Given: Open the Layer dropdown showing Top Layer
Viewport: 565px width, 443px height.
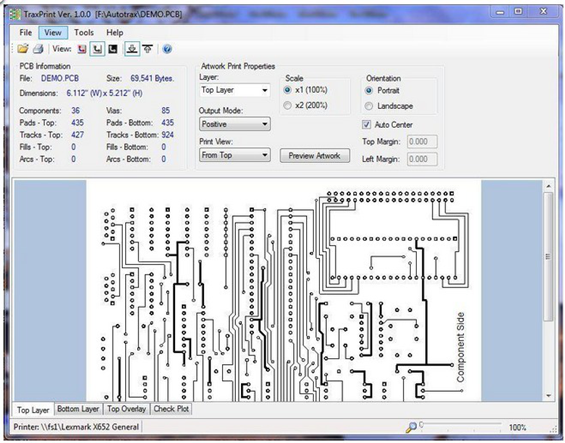Looking at the screenshot, I should 235,90.
